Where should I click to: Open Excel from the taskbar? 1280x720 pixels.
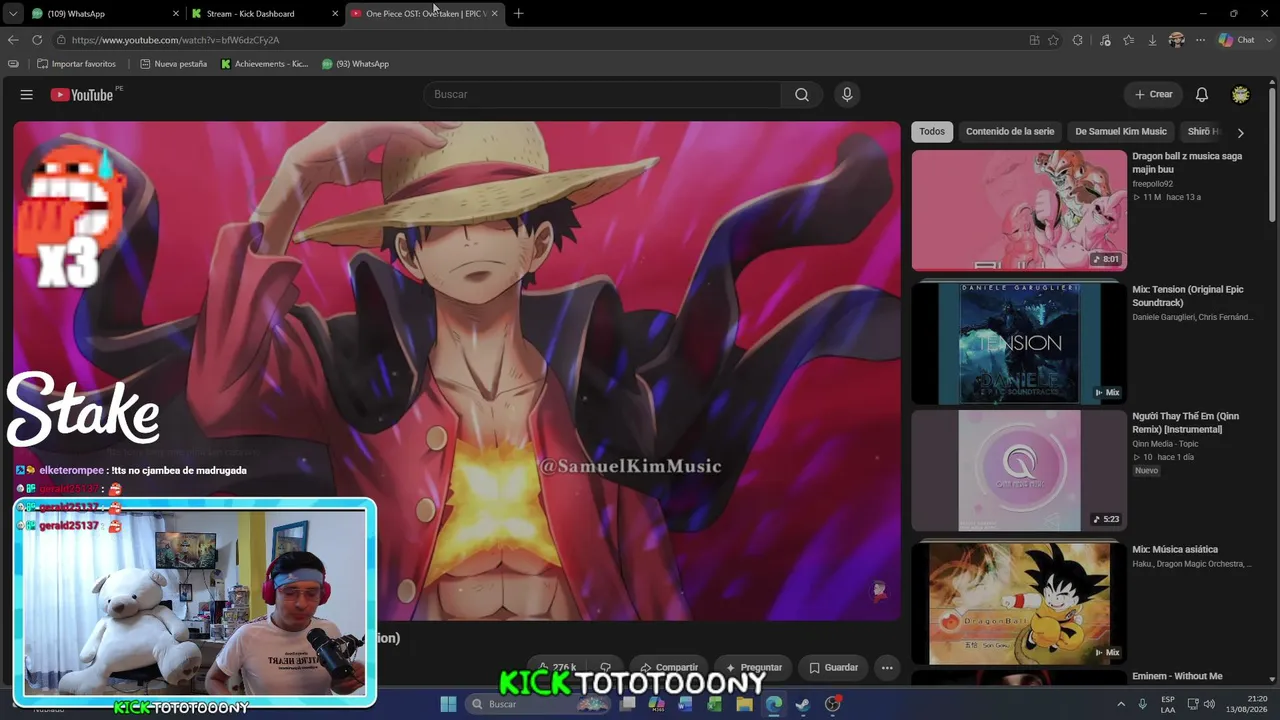(715, 704)
